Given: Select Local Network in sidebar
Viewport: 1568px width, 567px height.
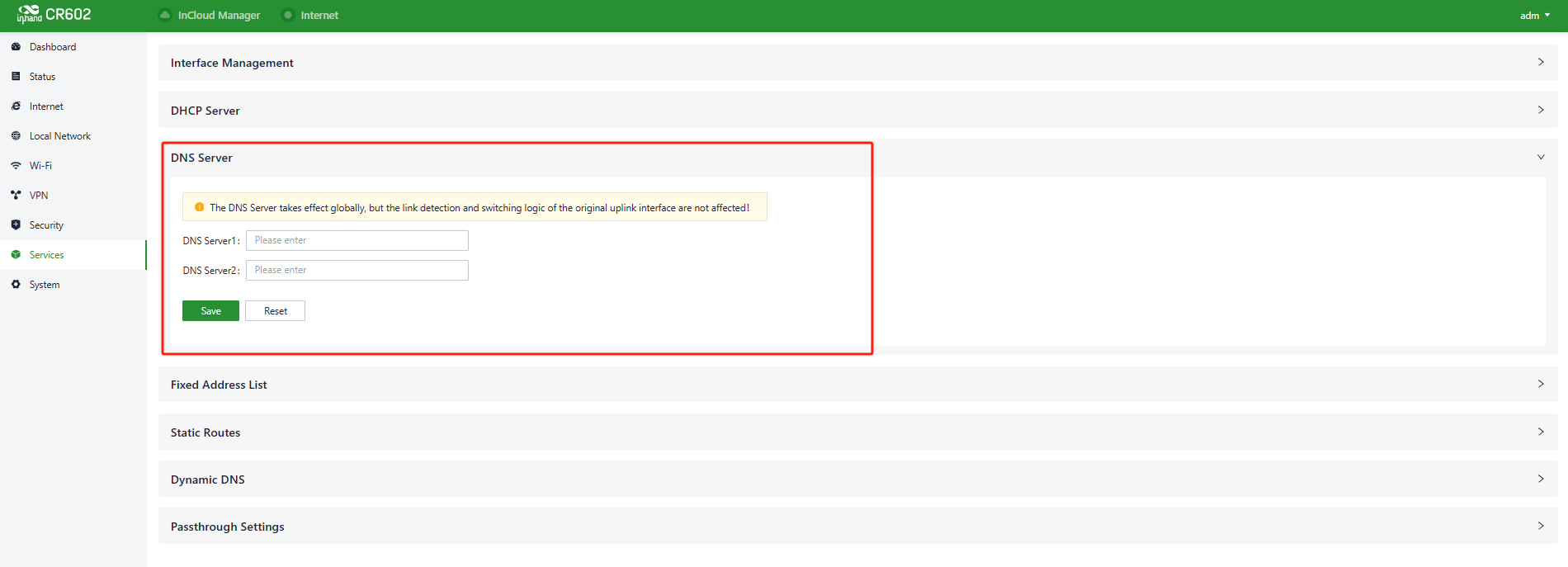Looking at the screenshot, I should pyautogui.click(x=73, y=136).
